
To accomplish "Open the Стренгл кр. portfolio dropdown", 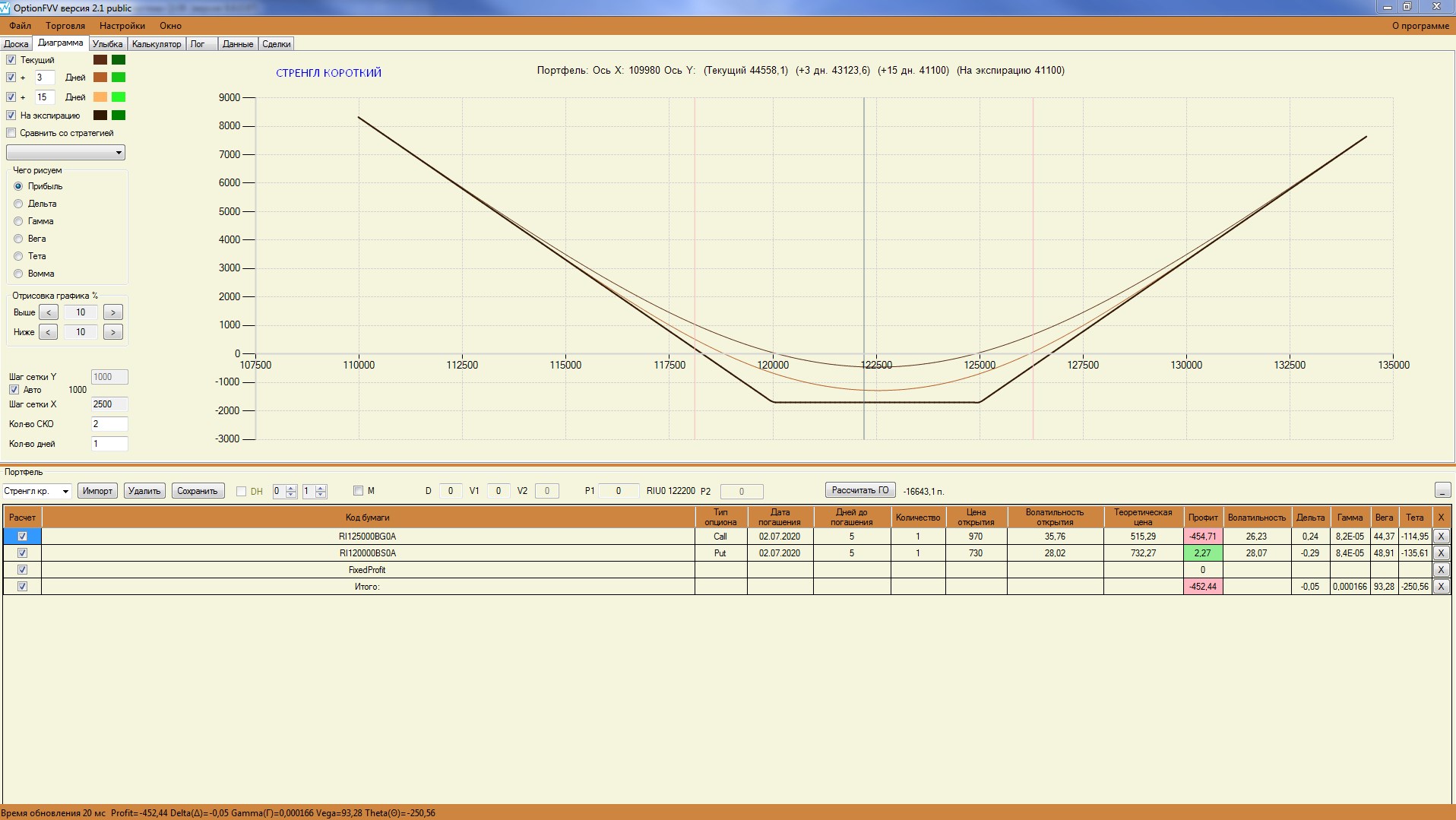I will point(37,491).
